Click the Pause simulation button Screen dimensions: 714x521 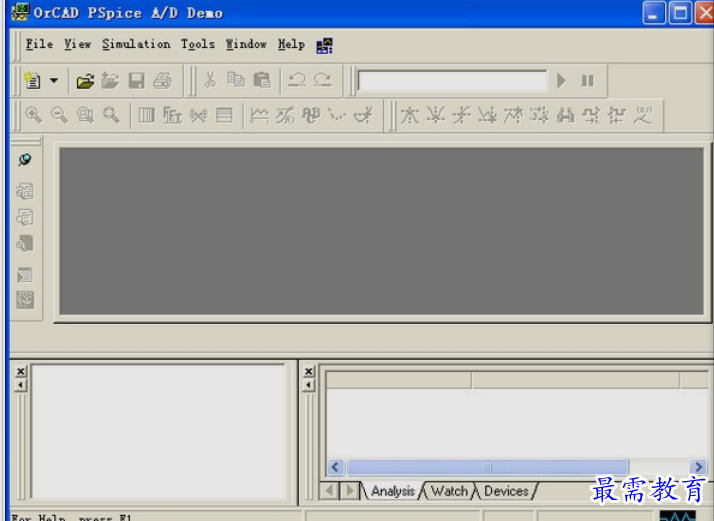click(587, 81)
